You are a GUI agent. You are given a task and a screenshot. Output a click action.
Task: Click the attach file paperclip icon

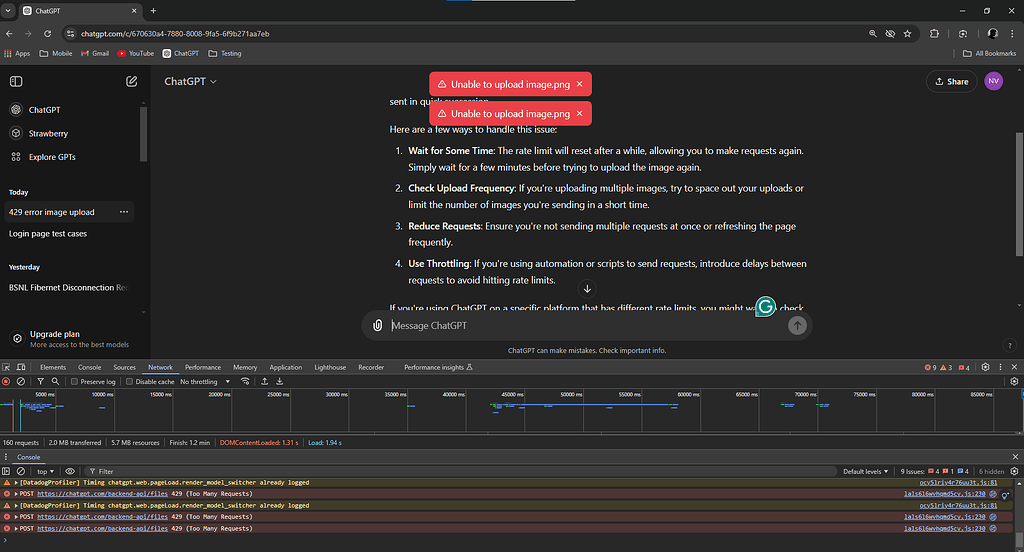click(377, 326)
